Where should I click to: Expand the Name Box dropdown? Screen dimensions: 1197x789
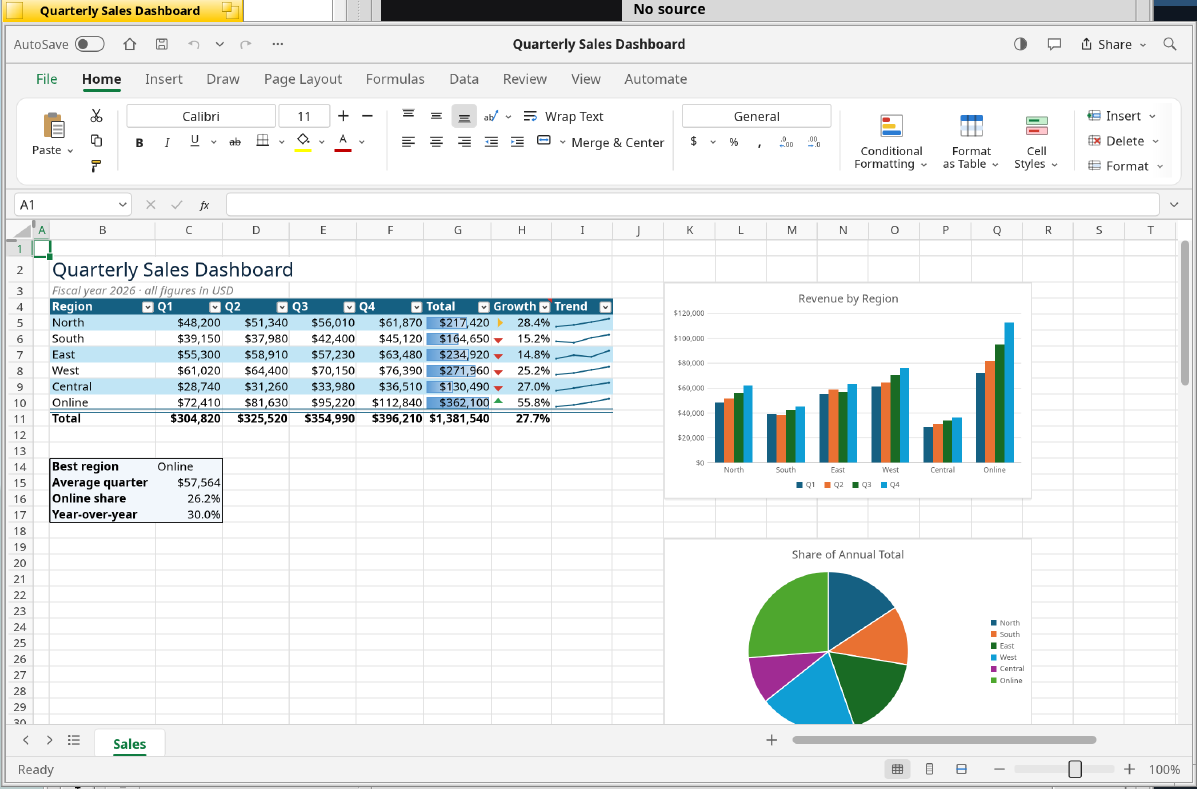(x=122, y=204)
